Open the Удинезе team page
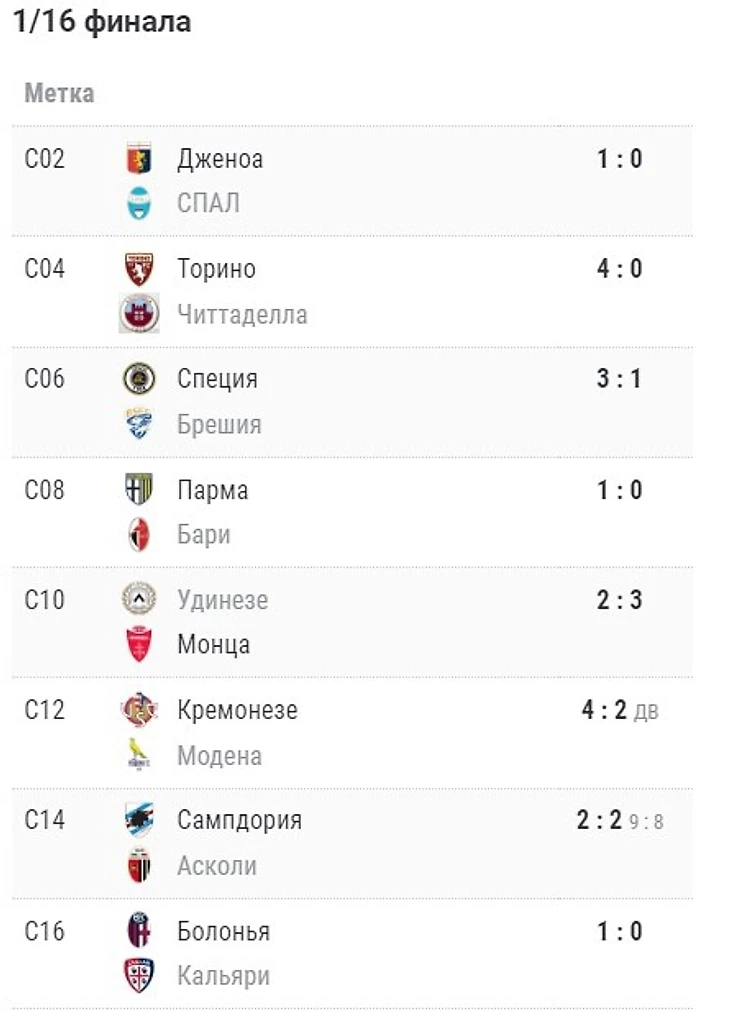Image resolution: width=730 pixels, height=1027 pixels. point(223,600)
